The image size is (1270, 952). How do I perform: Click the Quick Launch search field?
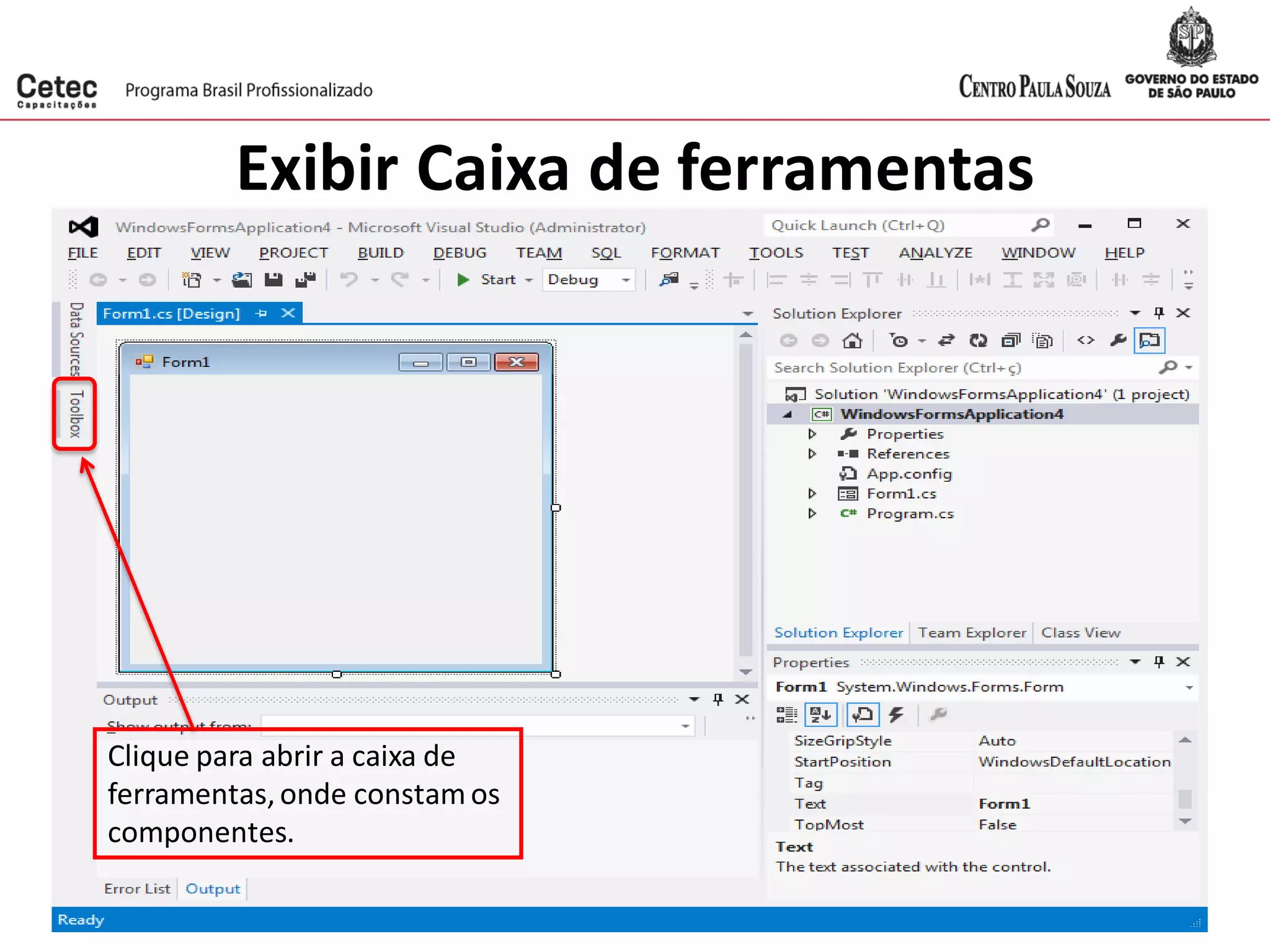pyautogui.click(x=908, y=225)
